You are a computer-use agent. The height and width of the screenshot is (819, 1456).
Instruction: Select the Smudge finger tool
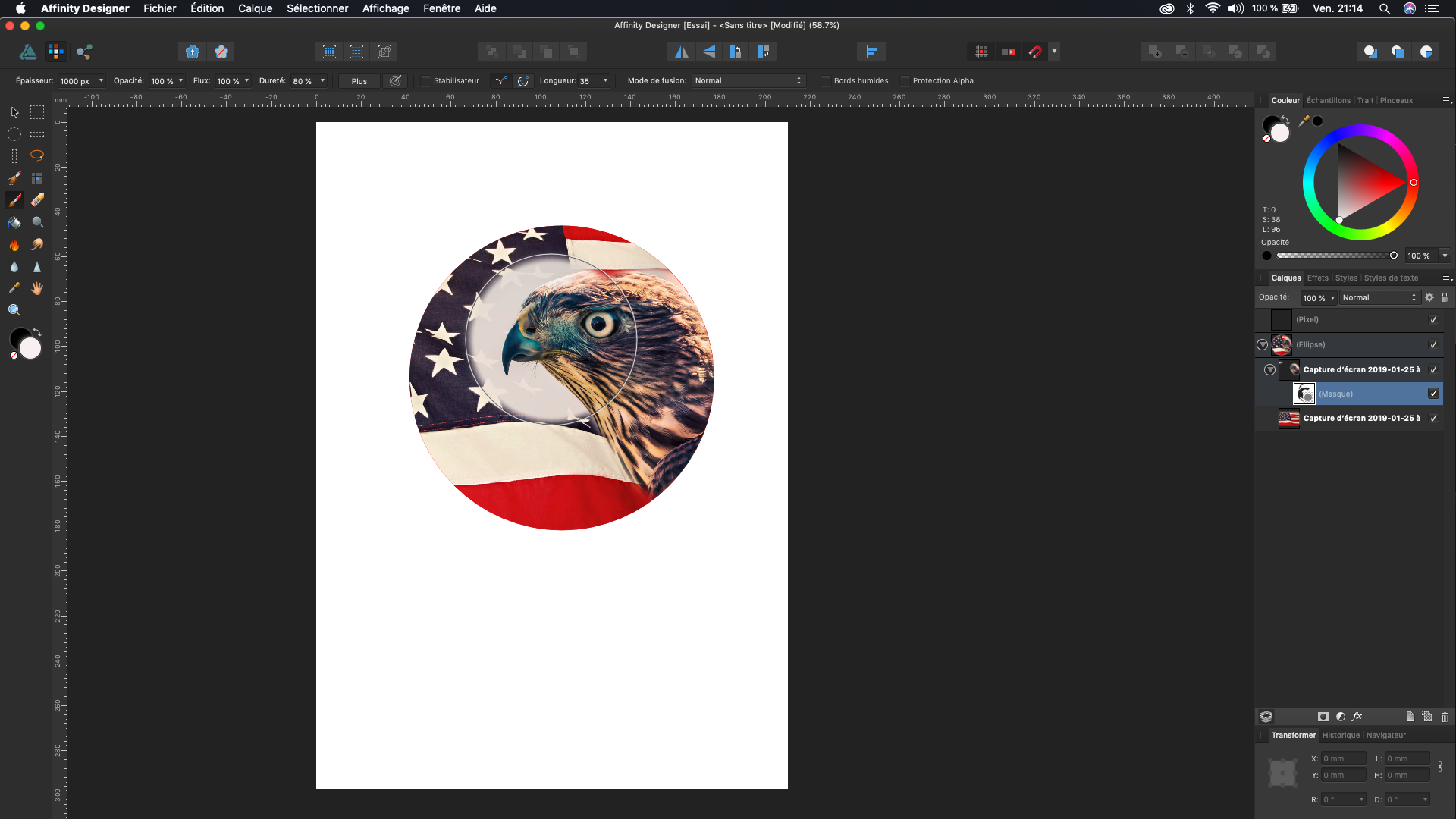37,245
